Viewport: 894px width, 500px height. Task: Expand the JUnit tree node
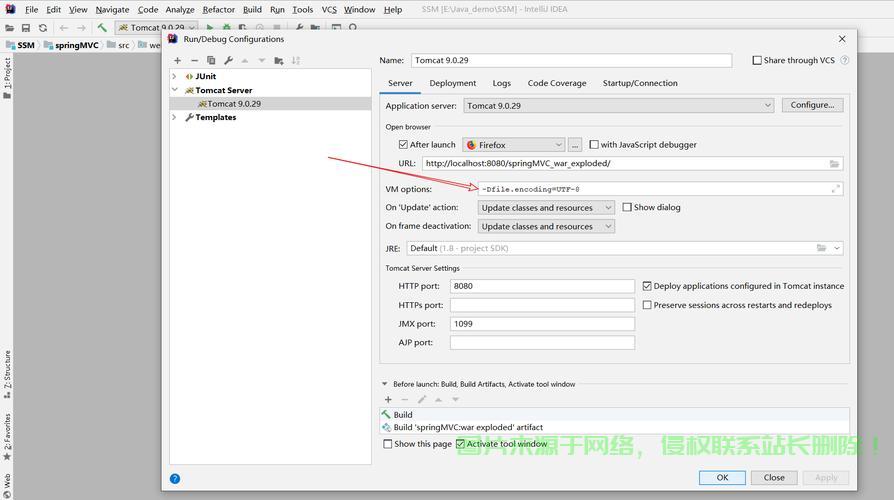pyautogui.click(x=174, y=76)
